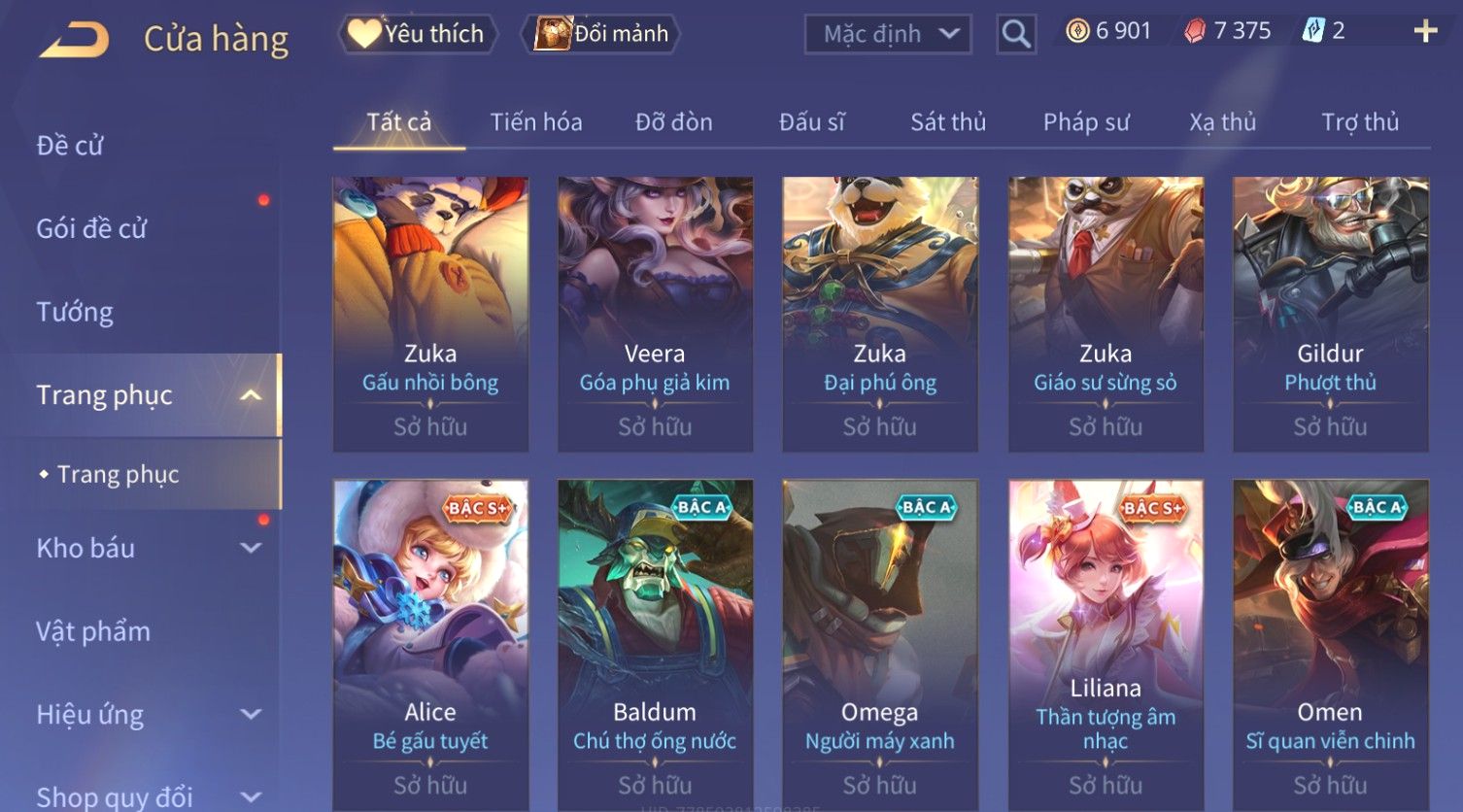
Task: Open Đổi mảnh chest exchange
Action: click(600, 34)
